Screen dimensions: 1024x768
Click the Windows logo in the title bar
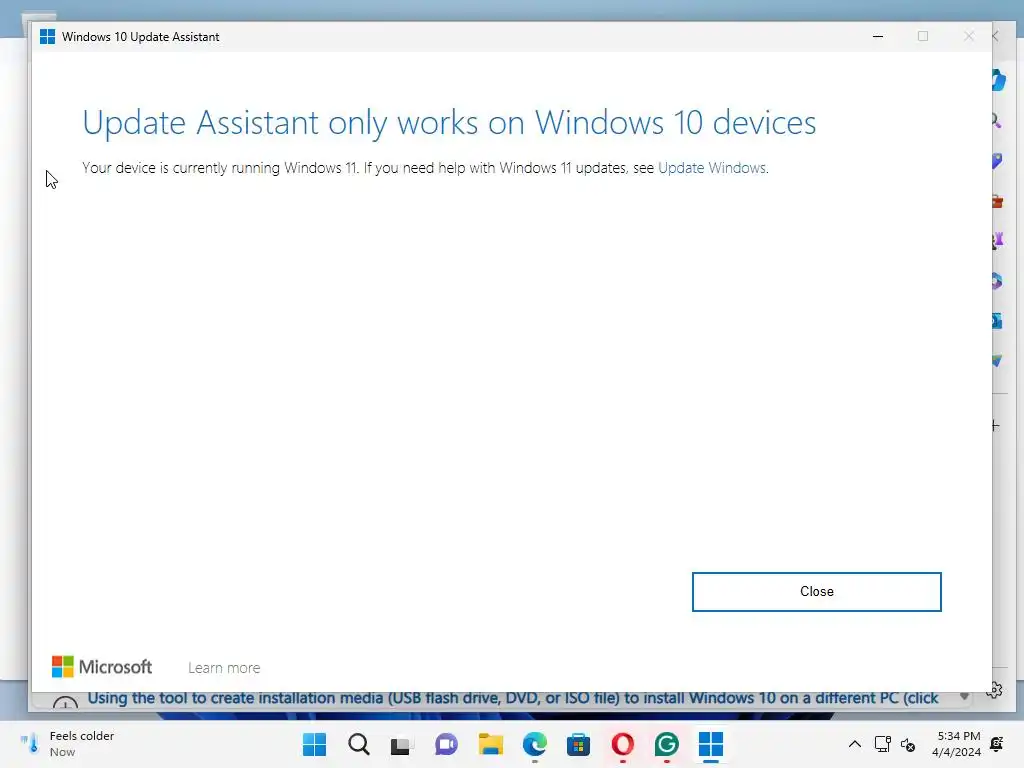click(47, 37)
